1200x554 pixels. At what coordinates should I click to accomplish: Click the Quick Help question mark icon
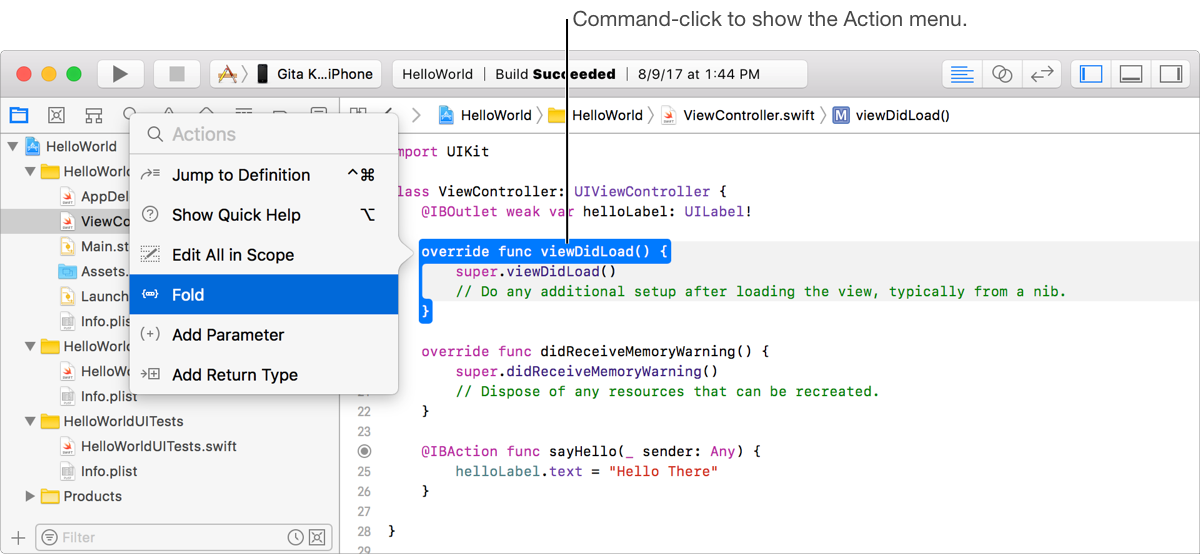tap(150, 215)
